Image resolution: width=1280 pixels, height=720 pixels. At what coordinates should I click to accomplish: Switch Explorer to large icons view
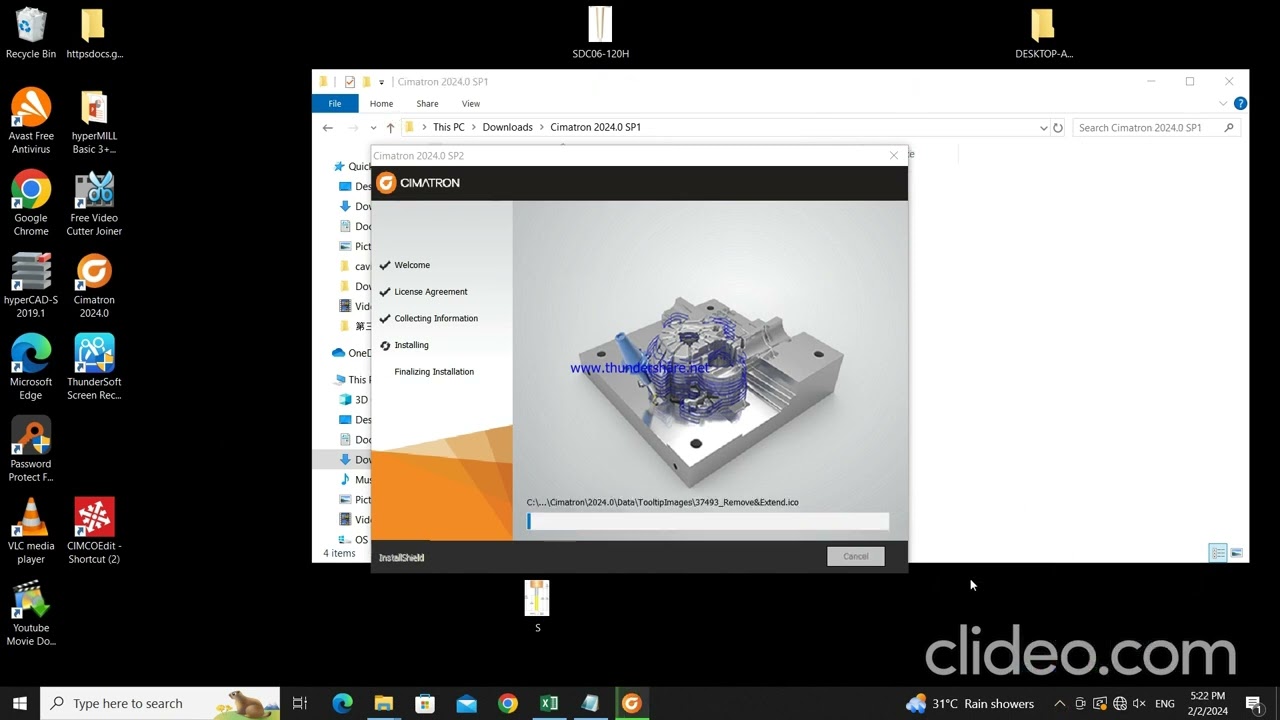pyautogui.click(x=1237, y=553)
